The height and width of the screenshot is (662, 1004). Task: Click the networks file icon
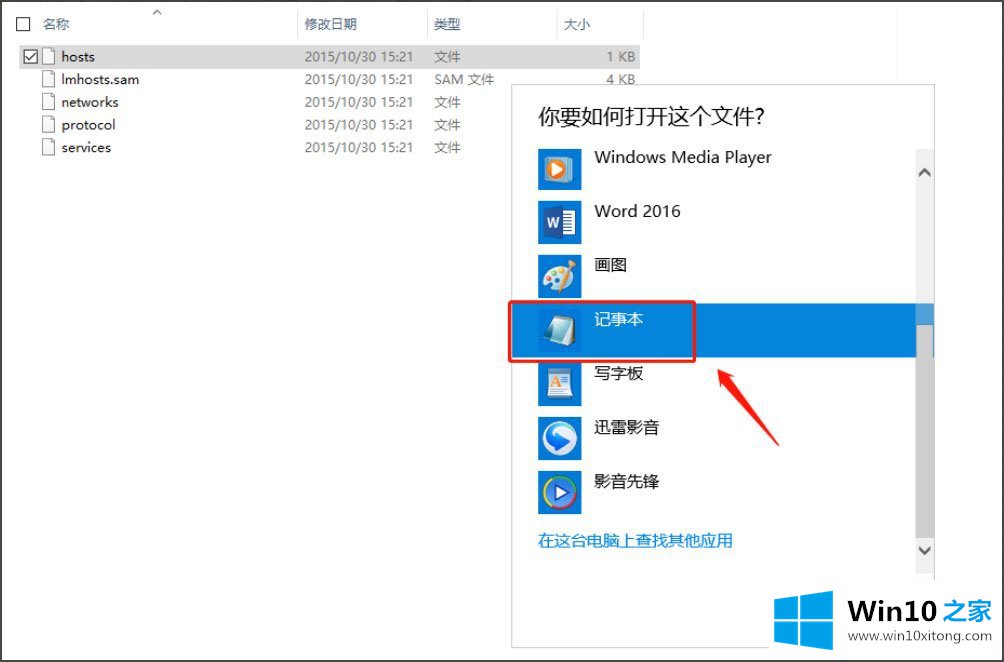[x=49, y=102]
